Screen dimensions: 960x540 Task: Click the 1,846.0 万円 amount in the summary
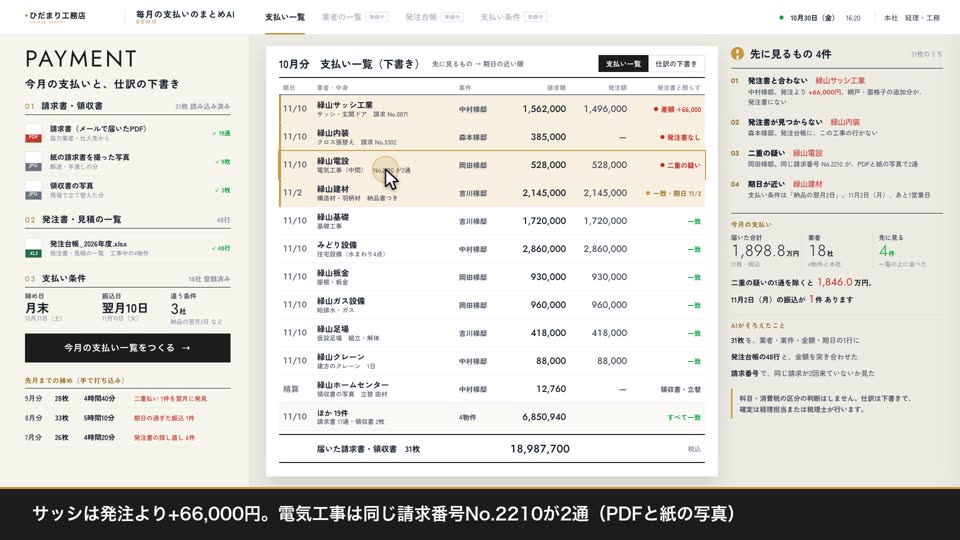844,282
